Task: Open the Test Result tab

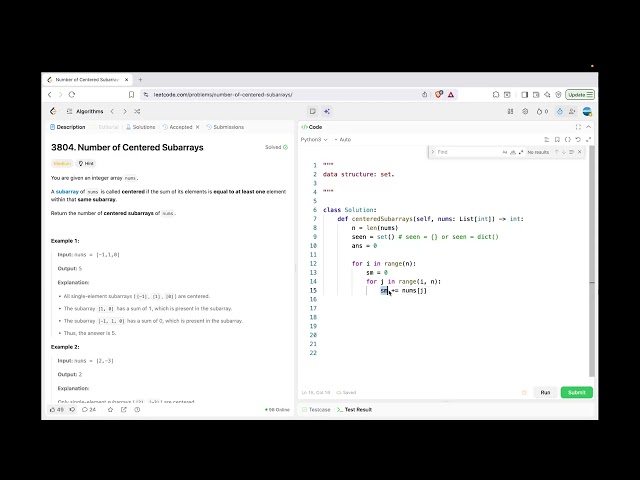Action: click(x=354, y=409)
